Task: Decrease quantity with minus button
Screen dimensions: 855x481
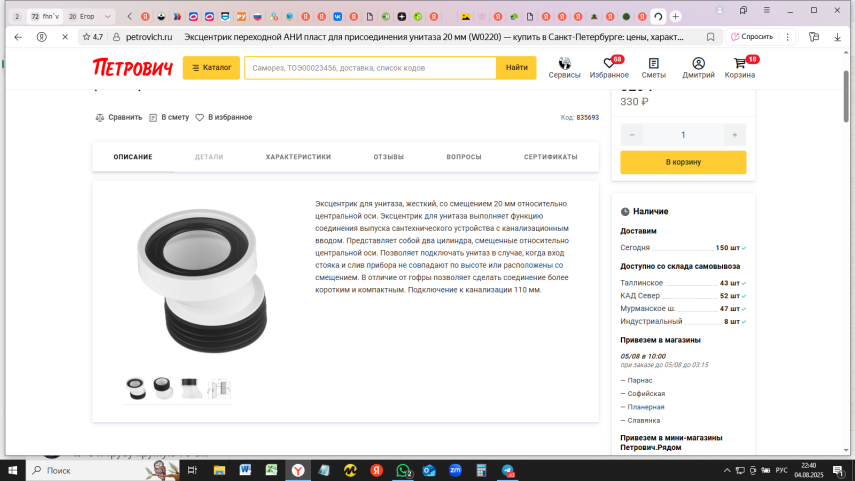Action: pos(633,135)
